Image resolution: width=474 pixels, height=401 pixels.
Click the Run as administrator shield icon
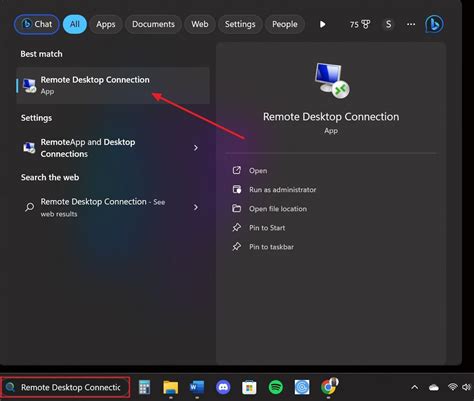237,189
